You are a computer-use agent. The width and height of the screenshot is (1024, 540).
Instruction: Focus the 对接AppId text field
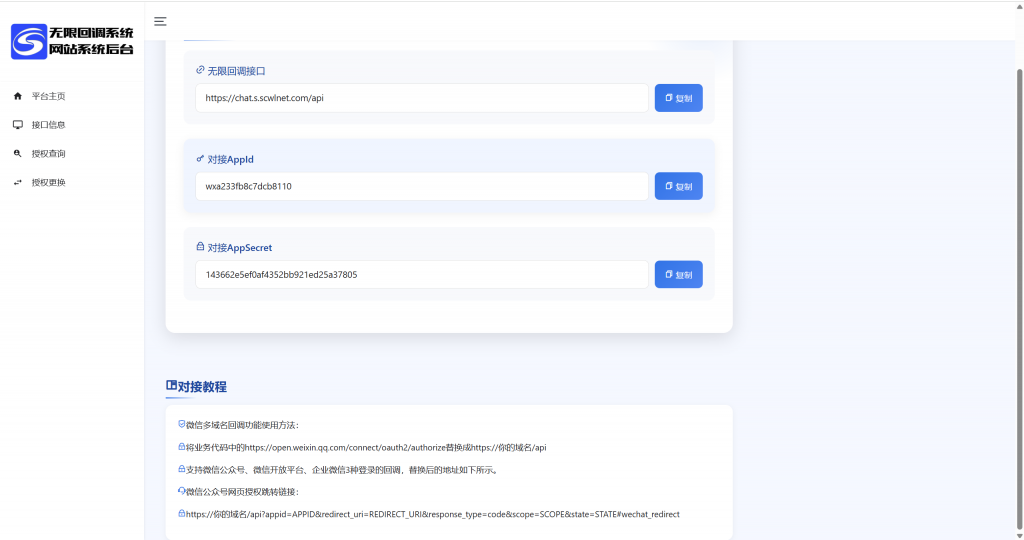422,186
